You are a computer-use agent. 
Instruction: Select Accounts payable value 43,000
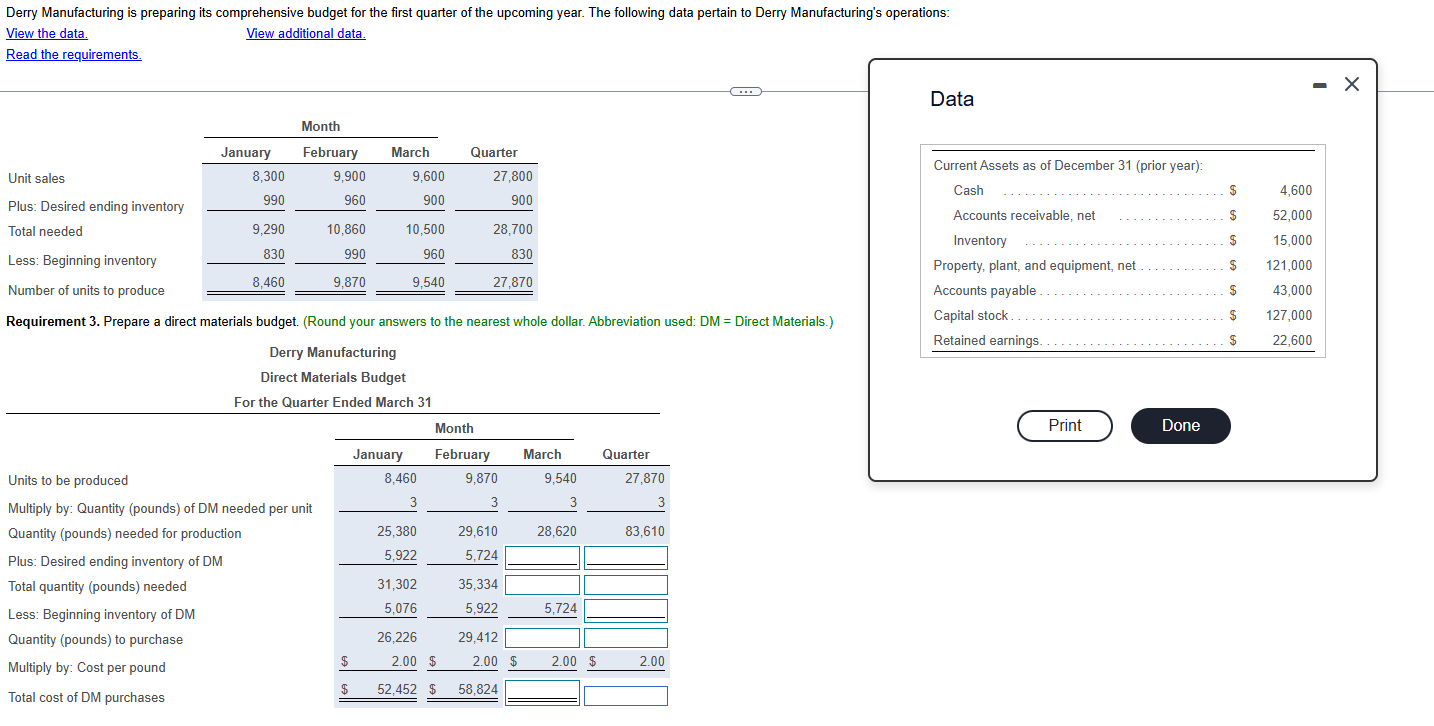pyautogui.click(x=1292, y=290)
